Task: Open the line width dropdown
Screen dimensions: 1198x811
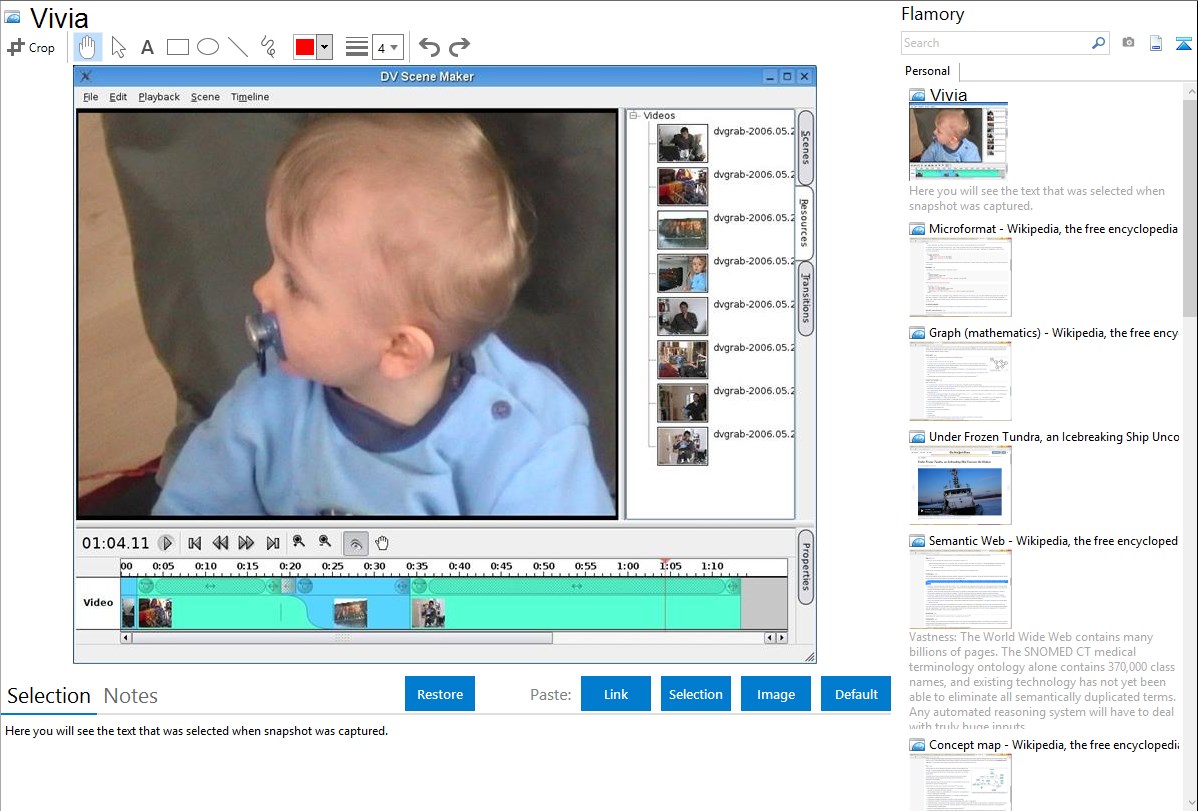Action: pos(387,47)
